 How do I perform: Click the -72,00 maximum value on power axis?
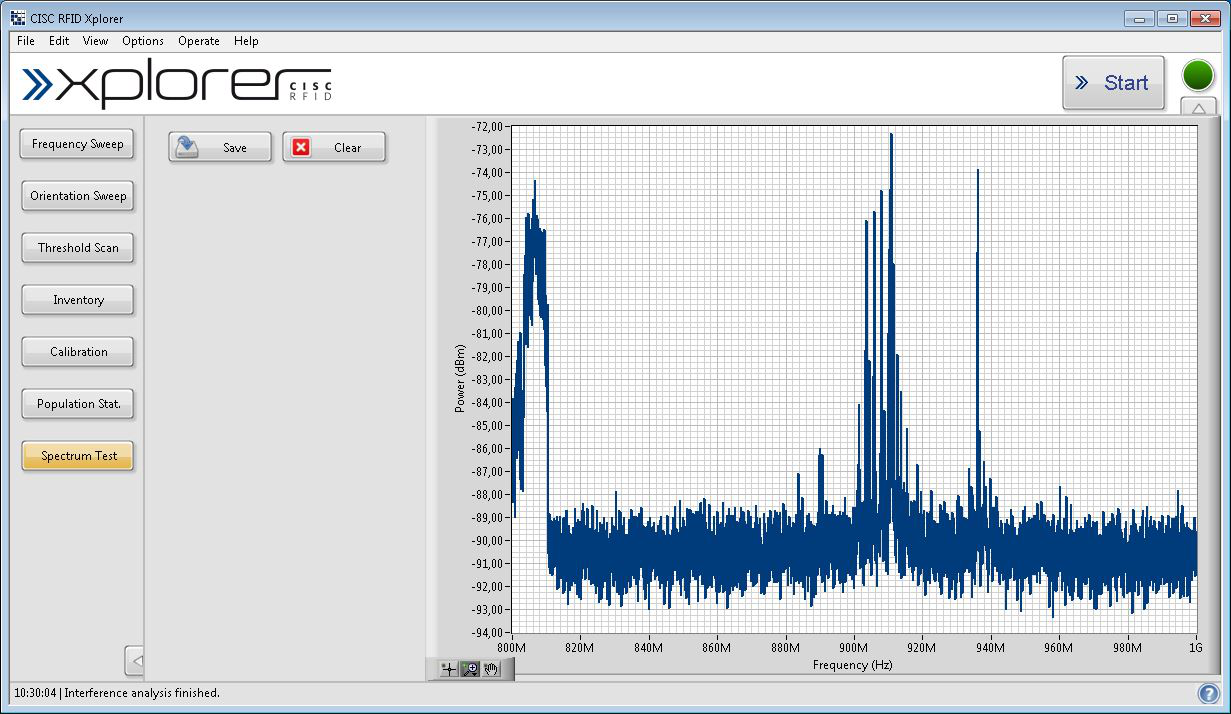(488, 127)
